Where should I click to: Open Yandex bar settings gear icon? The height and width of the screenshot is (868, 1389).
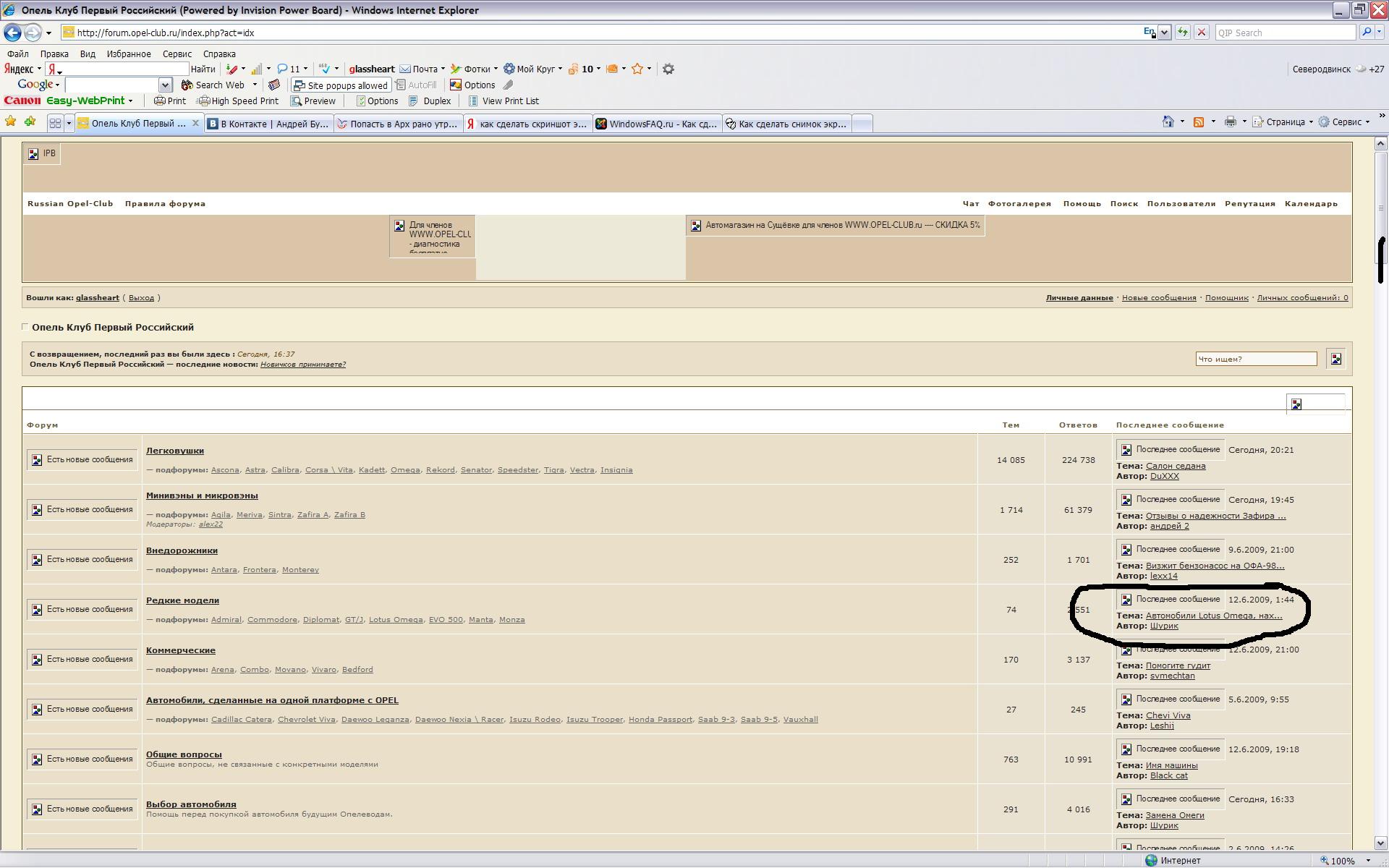(668, 69)
